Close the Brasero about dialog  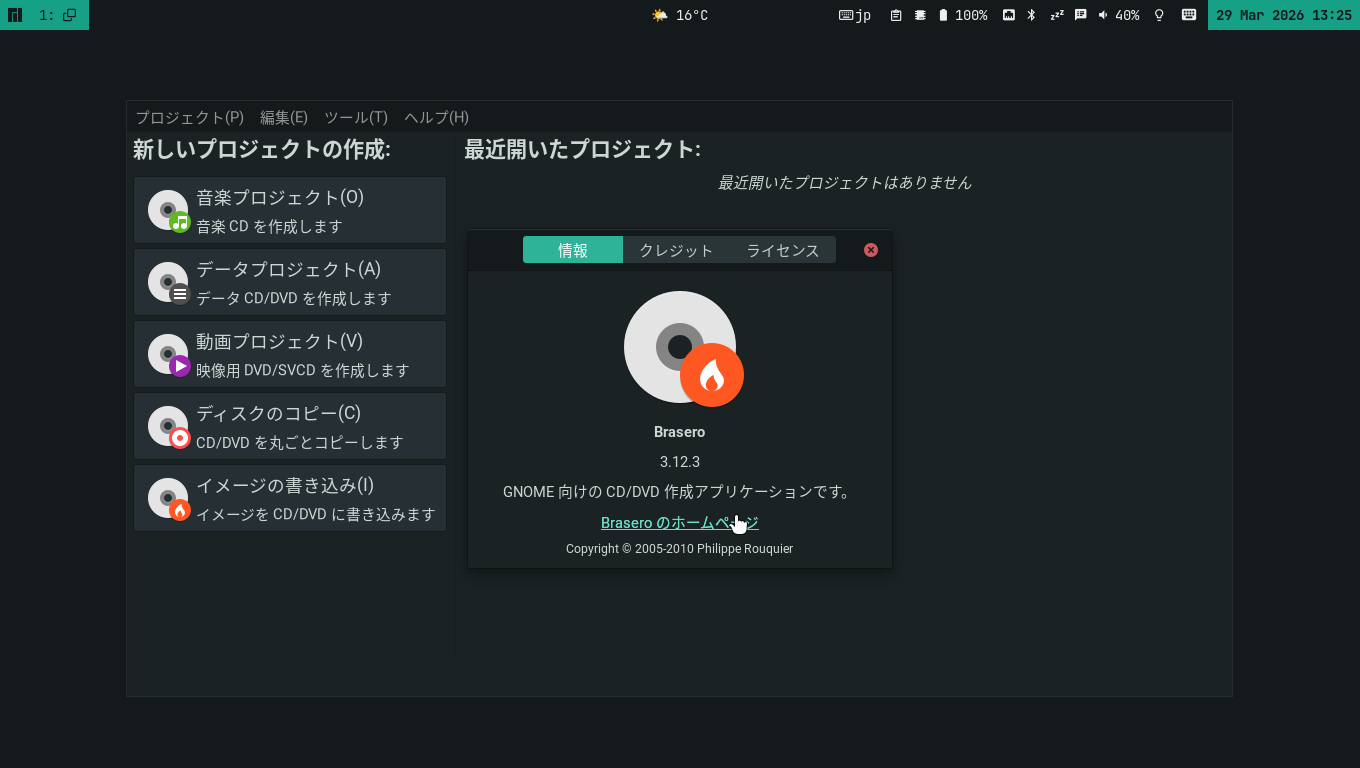[x=871, y=250]
